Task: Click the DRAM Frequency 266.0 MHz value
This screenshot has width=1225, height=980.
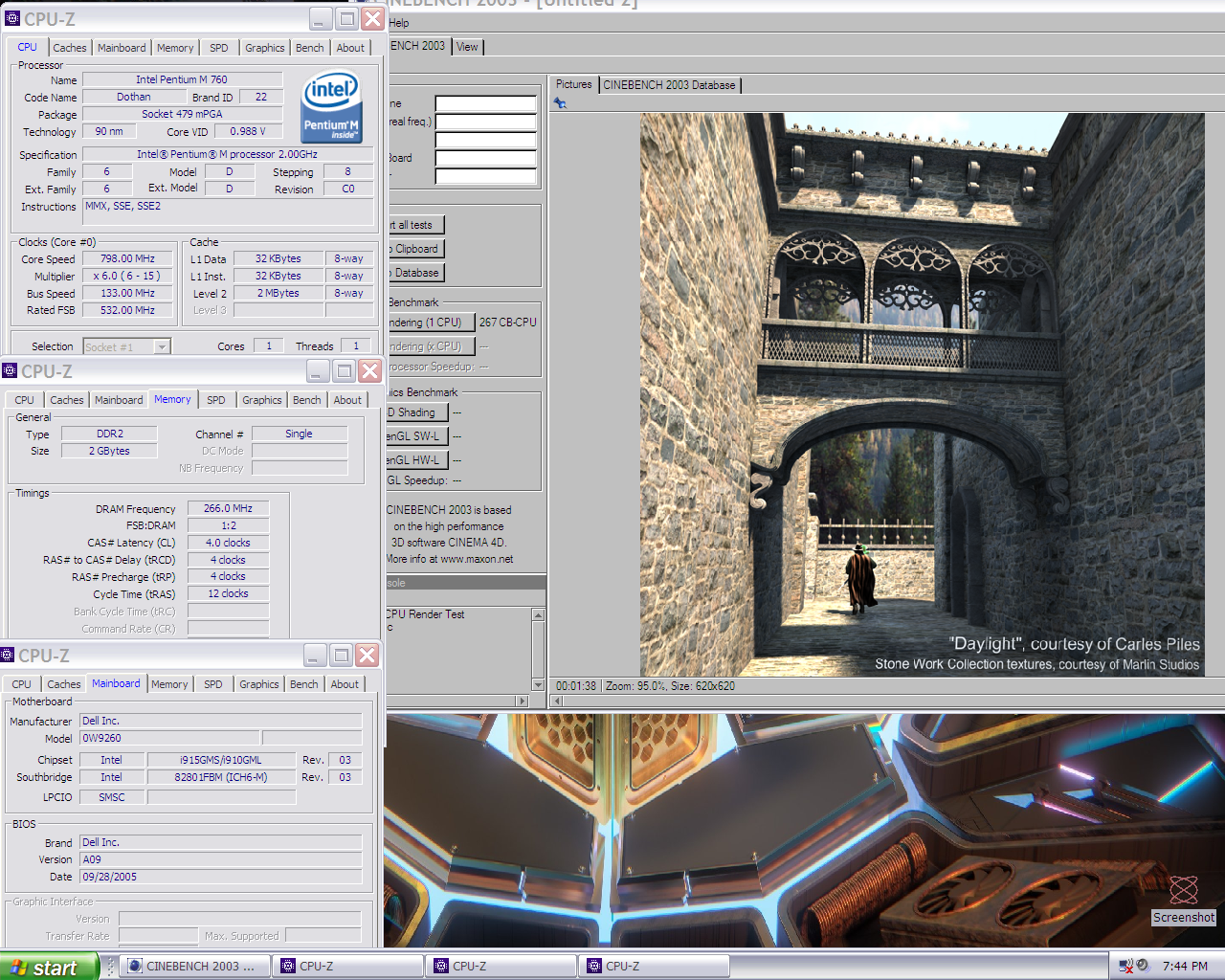Action: (229, 508)
